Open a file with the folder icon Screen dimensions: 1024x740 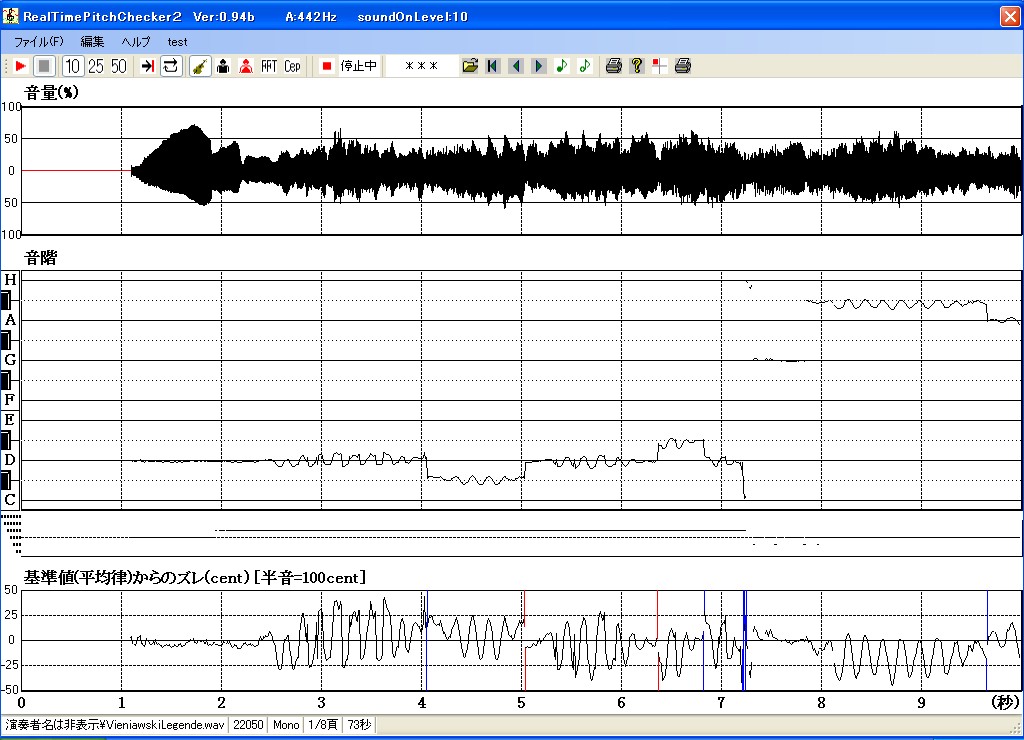[470, 66]
